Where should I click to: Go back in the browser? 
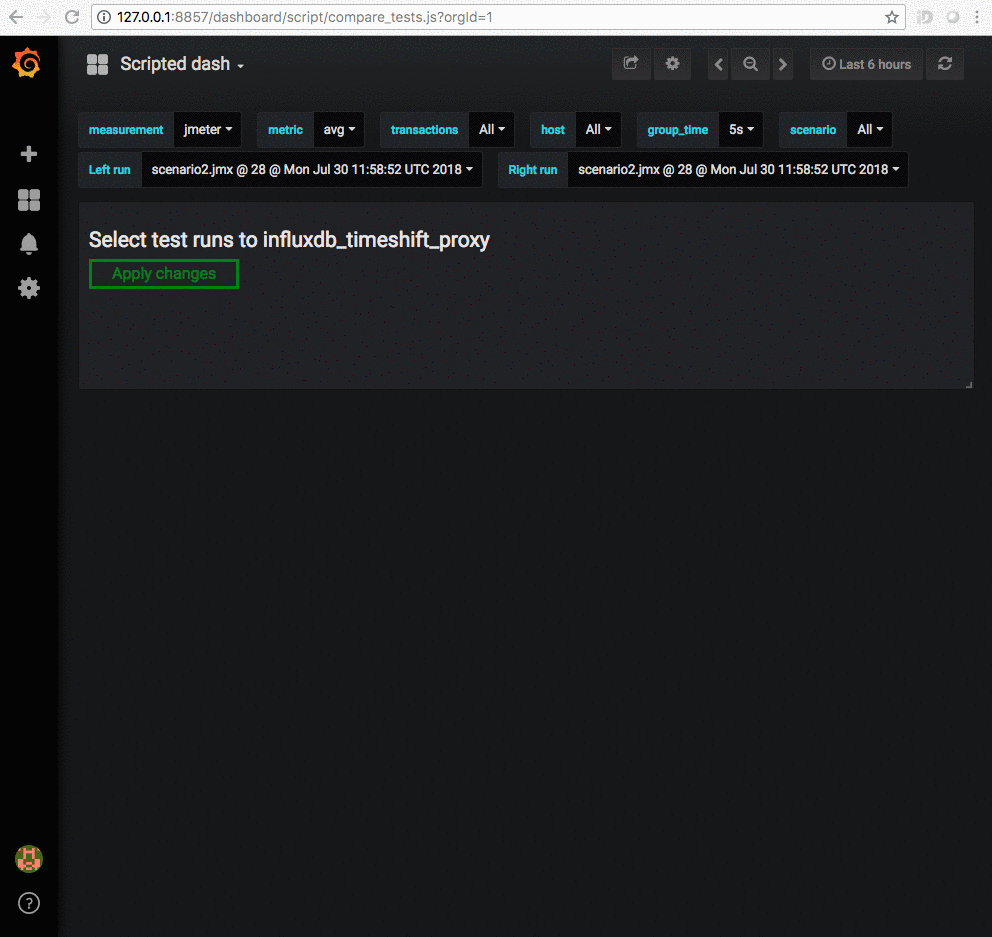coord(16,17)
